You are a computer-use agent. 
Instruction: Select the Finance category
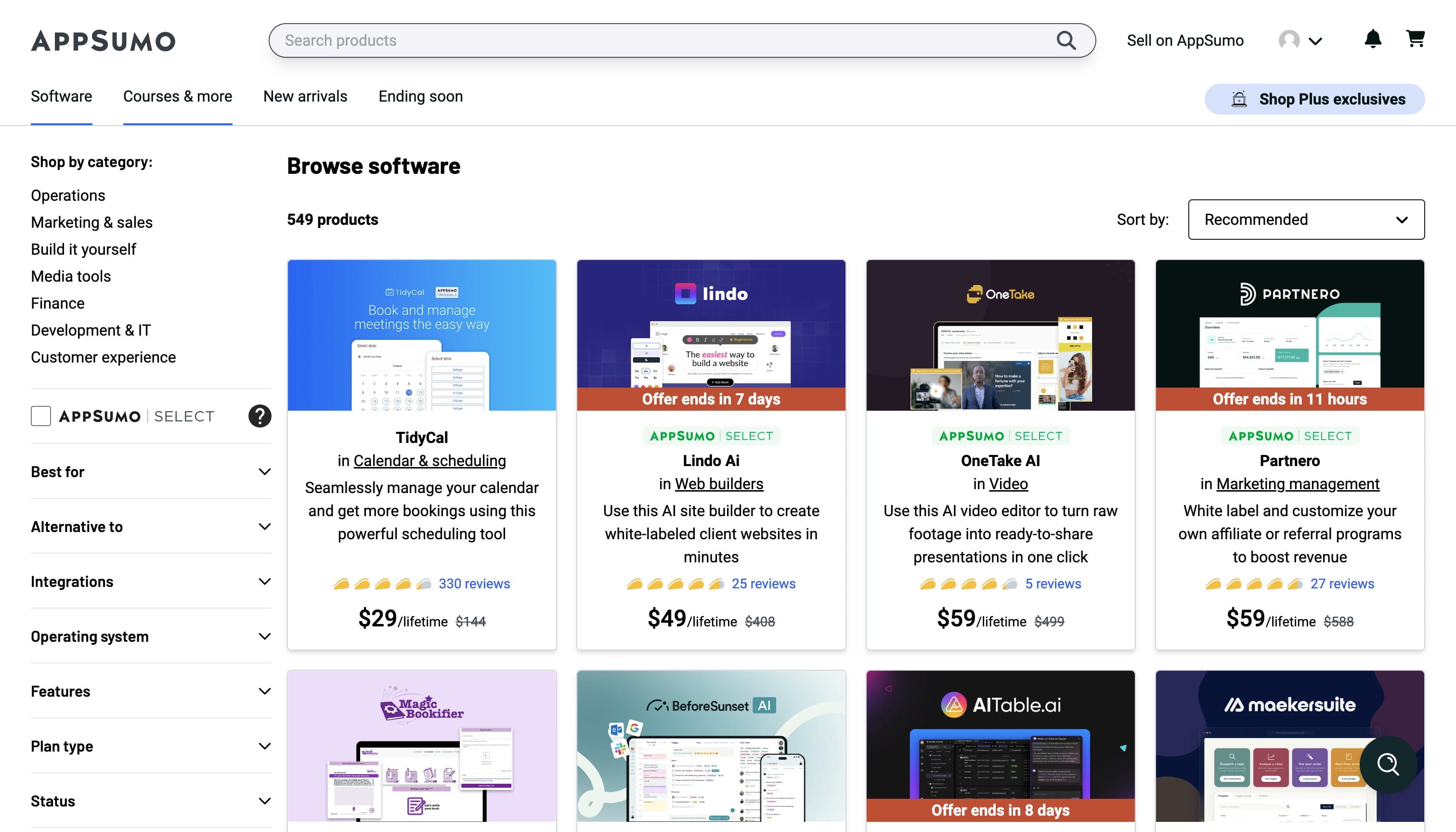pos(58,303)
